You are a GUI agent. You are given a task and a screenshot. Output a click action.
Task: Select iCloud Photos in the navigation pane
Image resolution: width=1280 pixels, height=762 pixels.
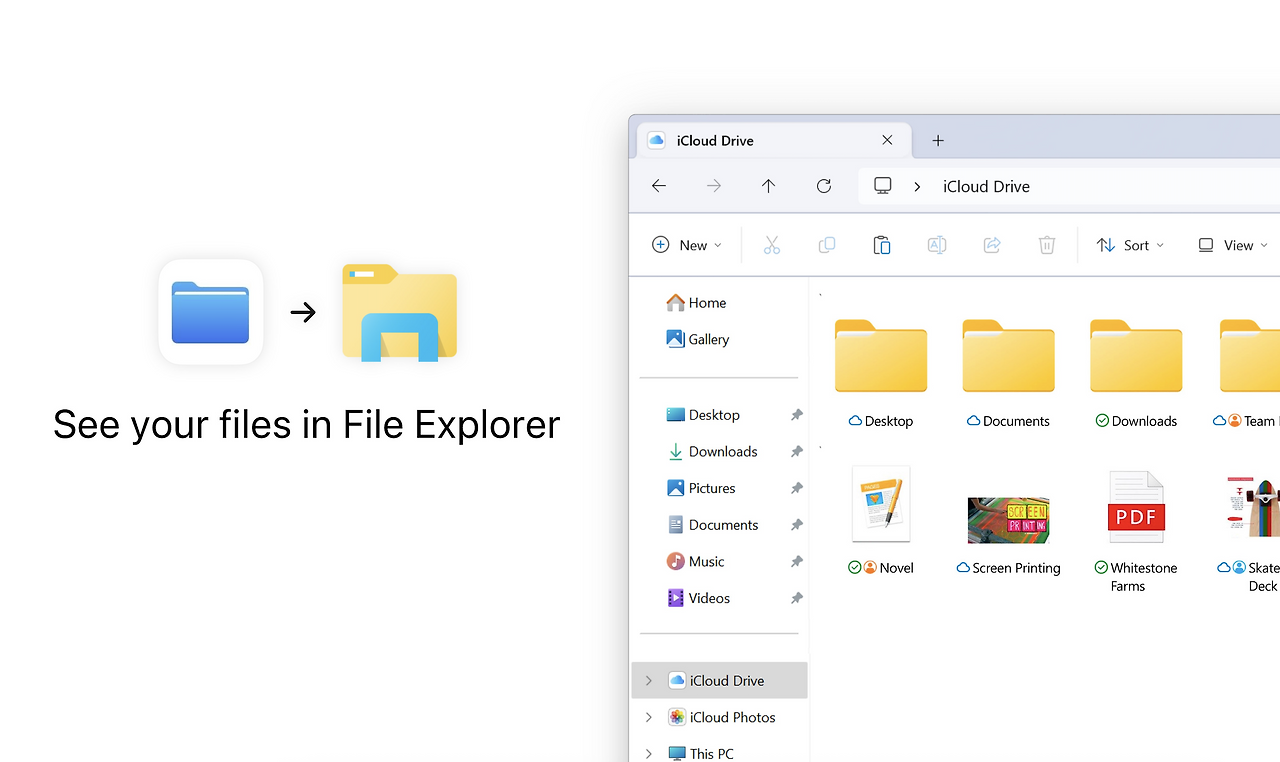722,717
